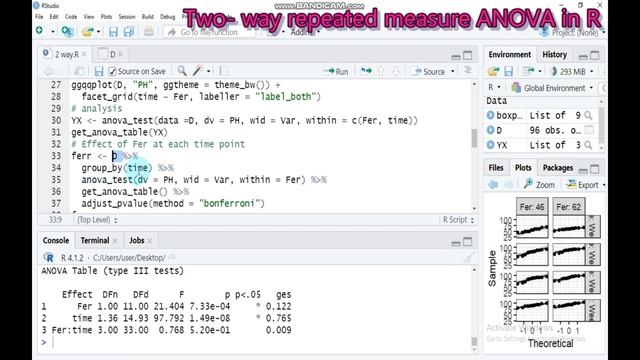640x360 pixels.
Task: Open the Edit menu
Action: click(x=54, y=17)
